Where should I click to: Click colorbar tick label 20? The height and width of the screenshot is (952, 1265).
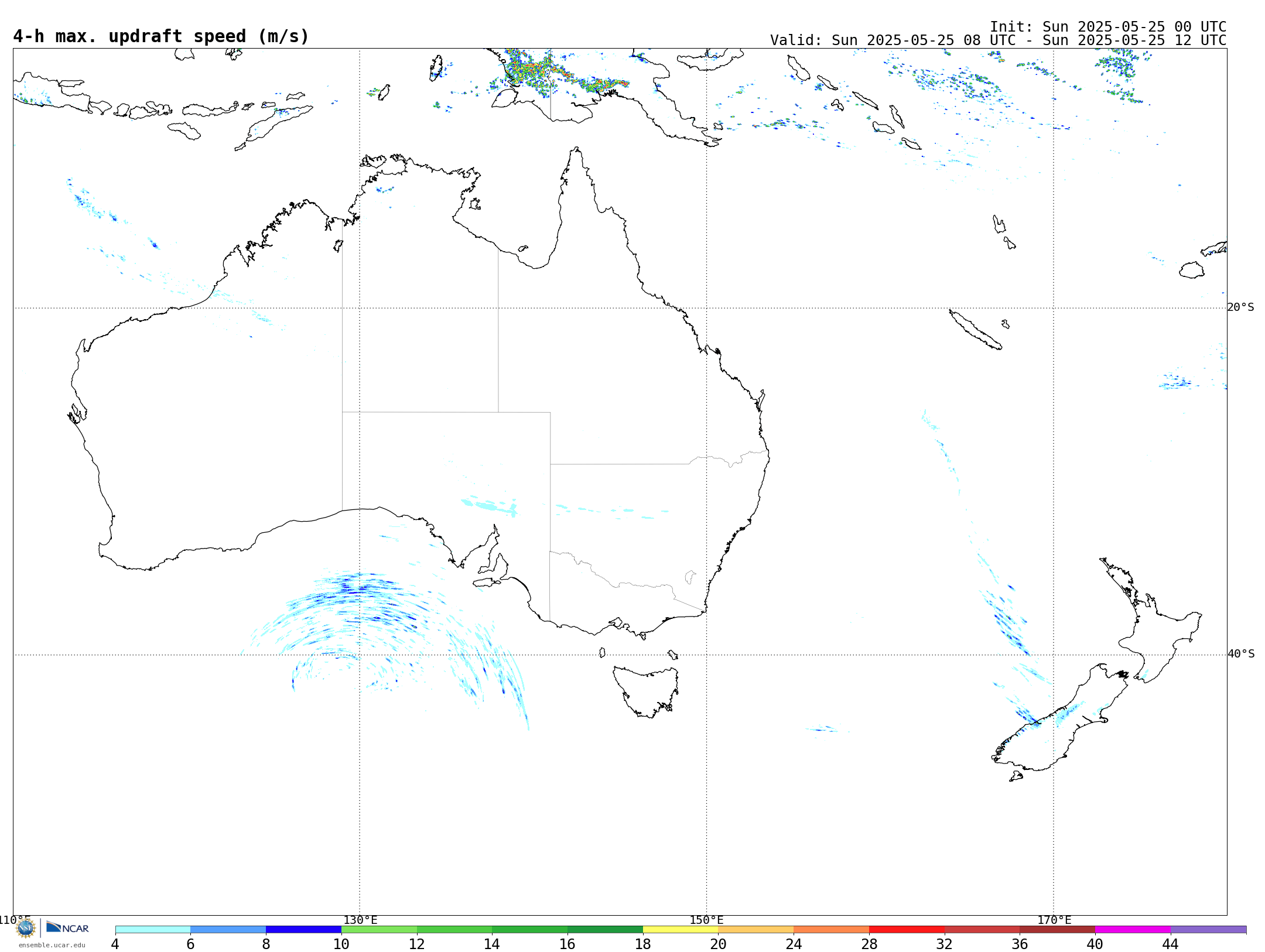[719, 944]
